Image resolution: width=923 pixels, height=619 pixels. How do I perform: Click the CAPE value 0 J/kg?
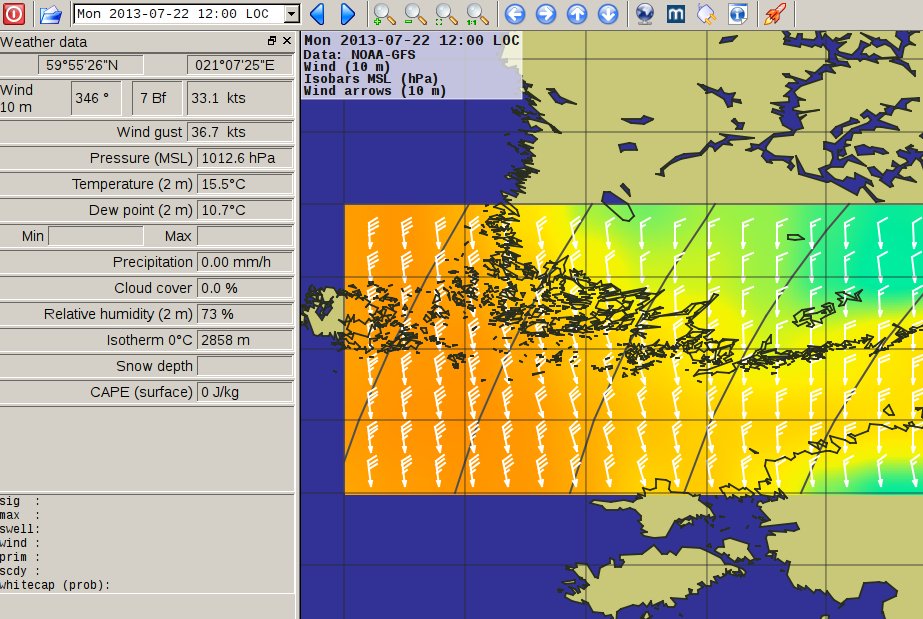pyautogui.click(x=245, y=392)
